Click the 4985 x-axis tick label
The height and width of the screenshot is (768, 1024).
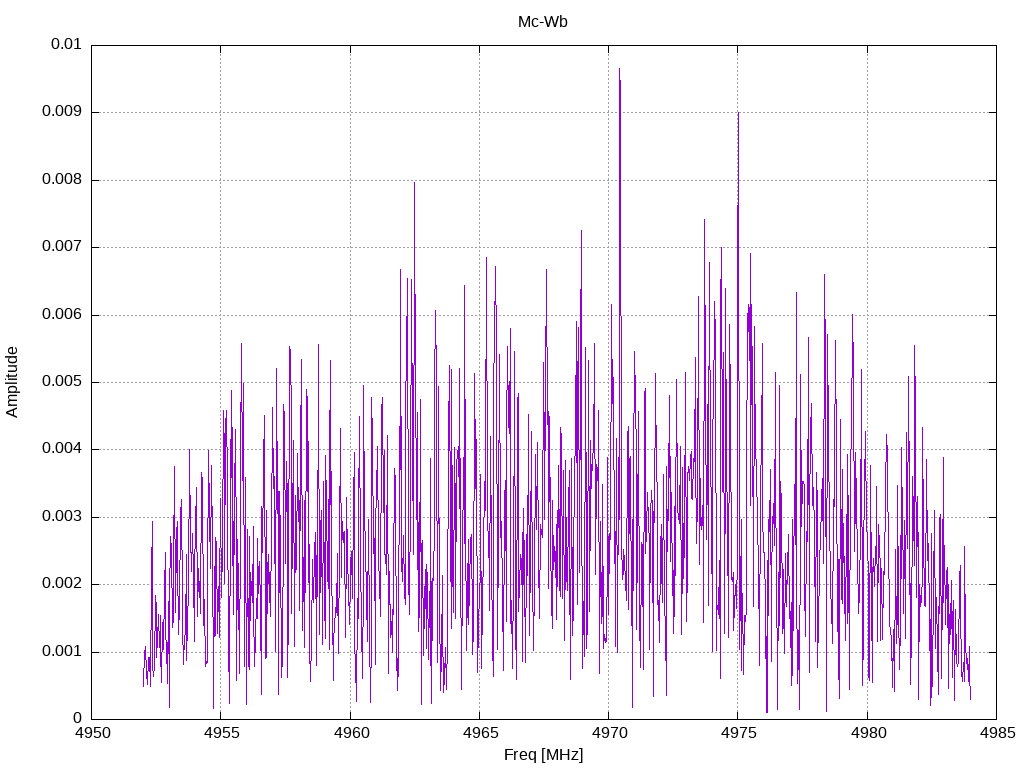[997, 733]
